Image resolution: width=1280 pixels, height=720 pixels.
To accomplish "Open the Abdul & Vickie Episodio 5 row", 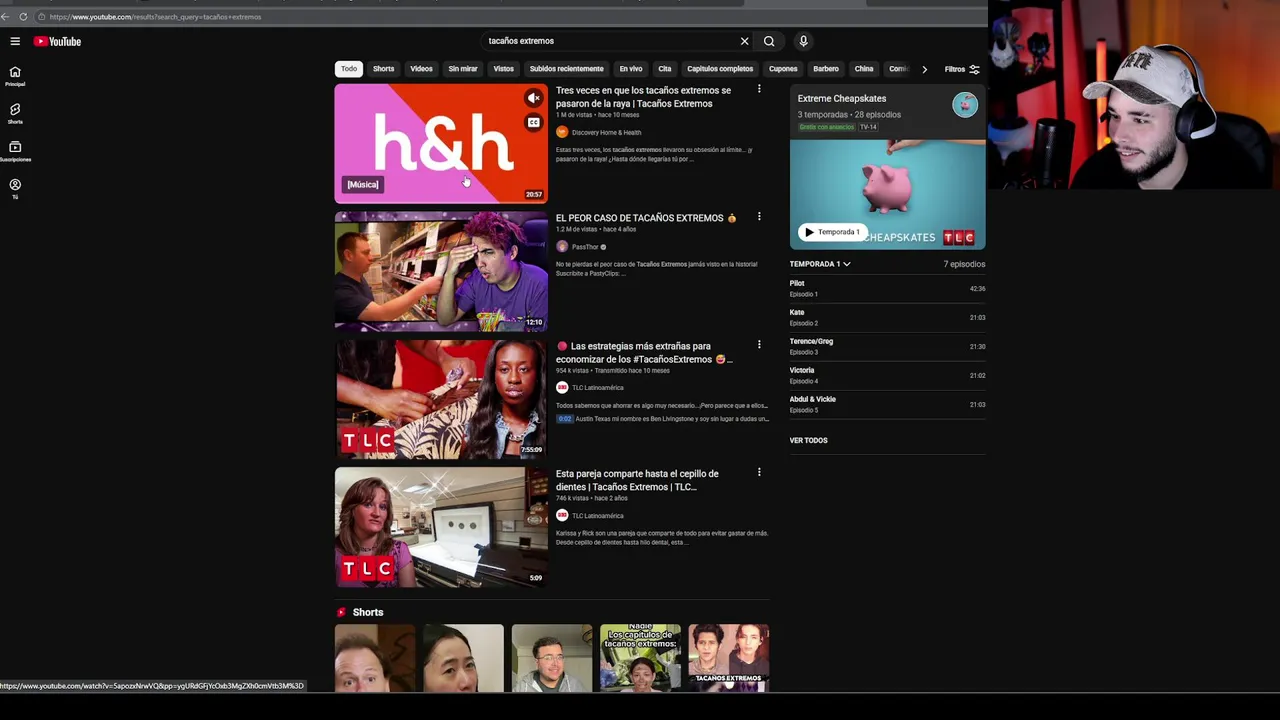I will coord(888,405).
